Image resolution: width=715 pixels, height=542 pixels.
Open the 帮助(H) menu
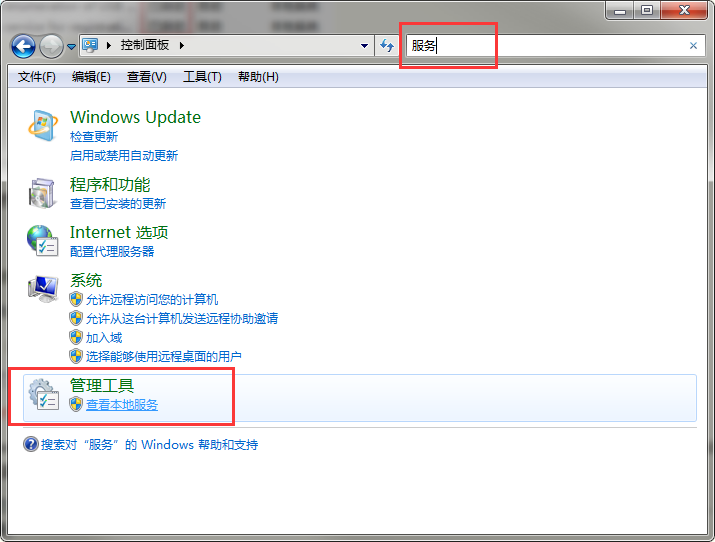[x=258, y=77]
